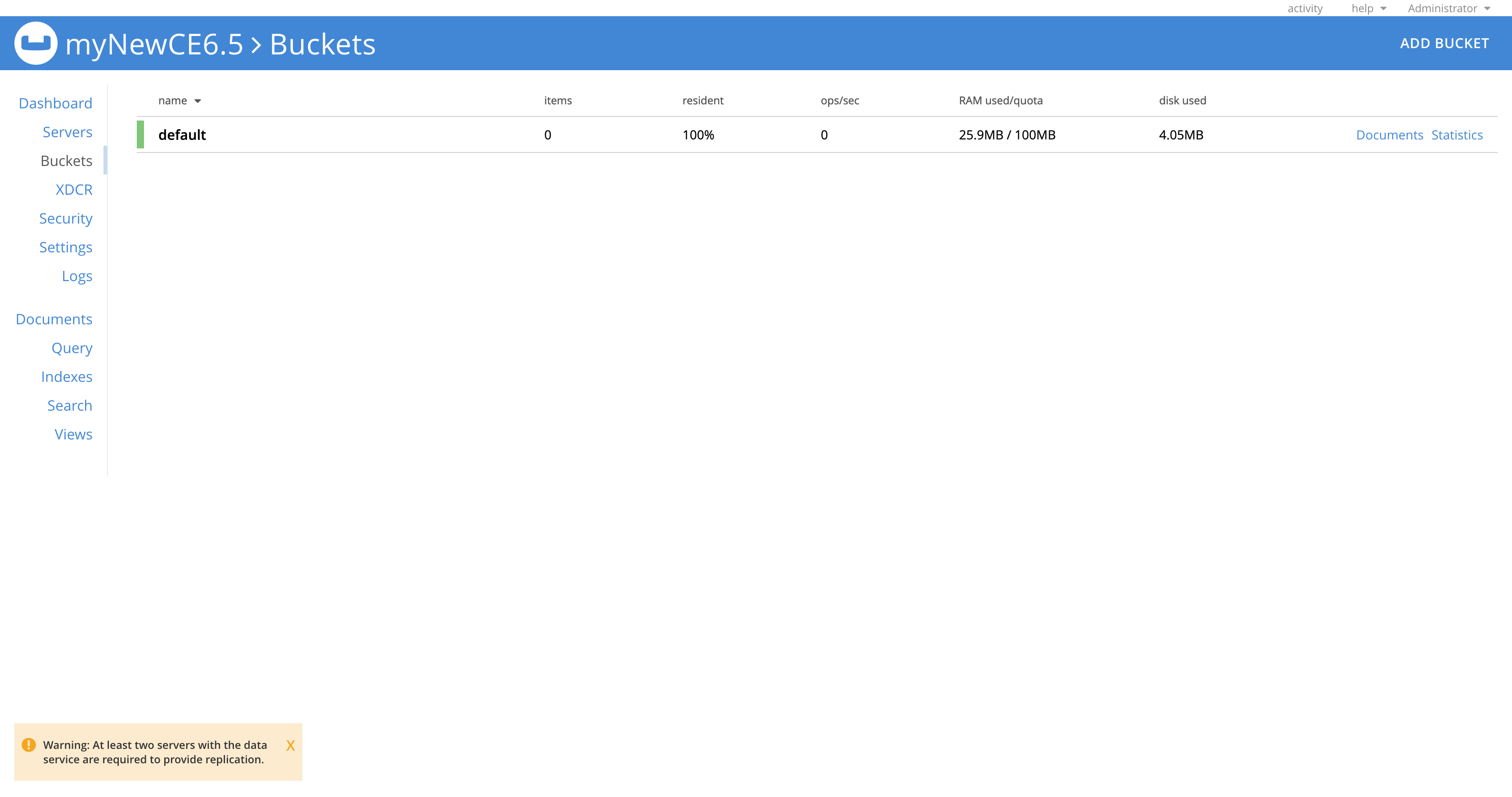Screen dimensions: 1512x797
Task: Click Statistics link for default bucket
Action: 1458,134
